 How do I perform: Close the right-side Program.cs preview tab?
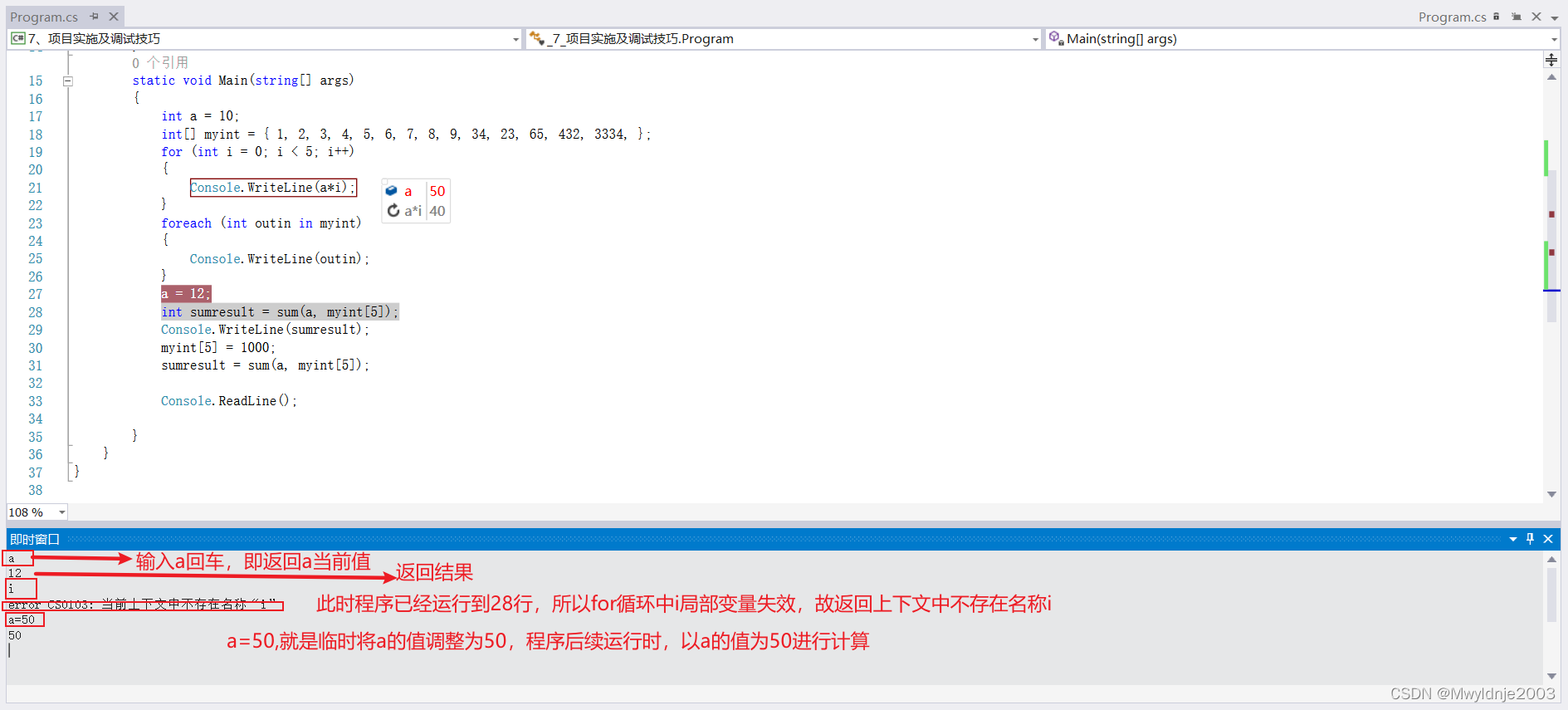1536,17
